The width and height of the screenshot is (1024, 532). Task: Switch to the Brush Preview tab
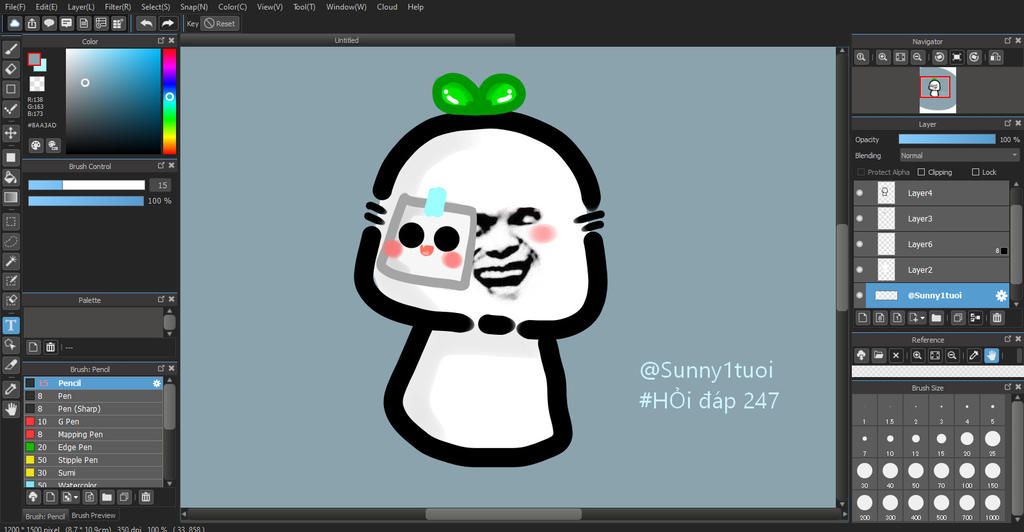tap(93, 516)
